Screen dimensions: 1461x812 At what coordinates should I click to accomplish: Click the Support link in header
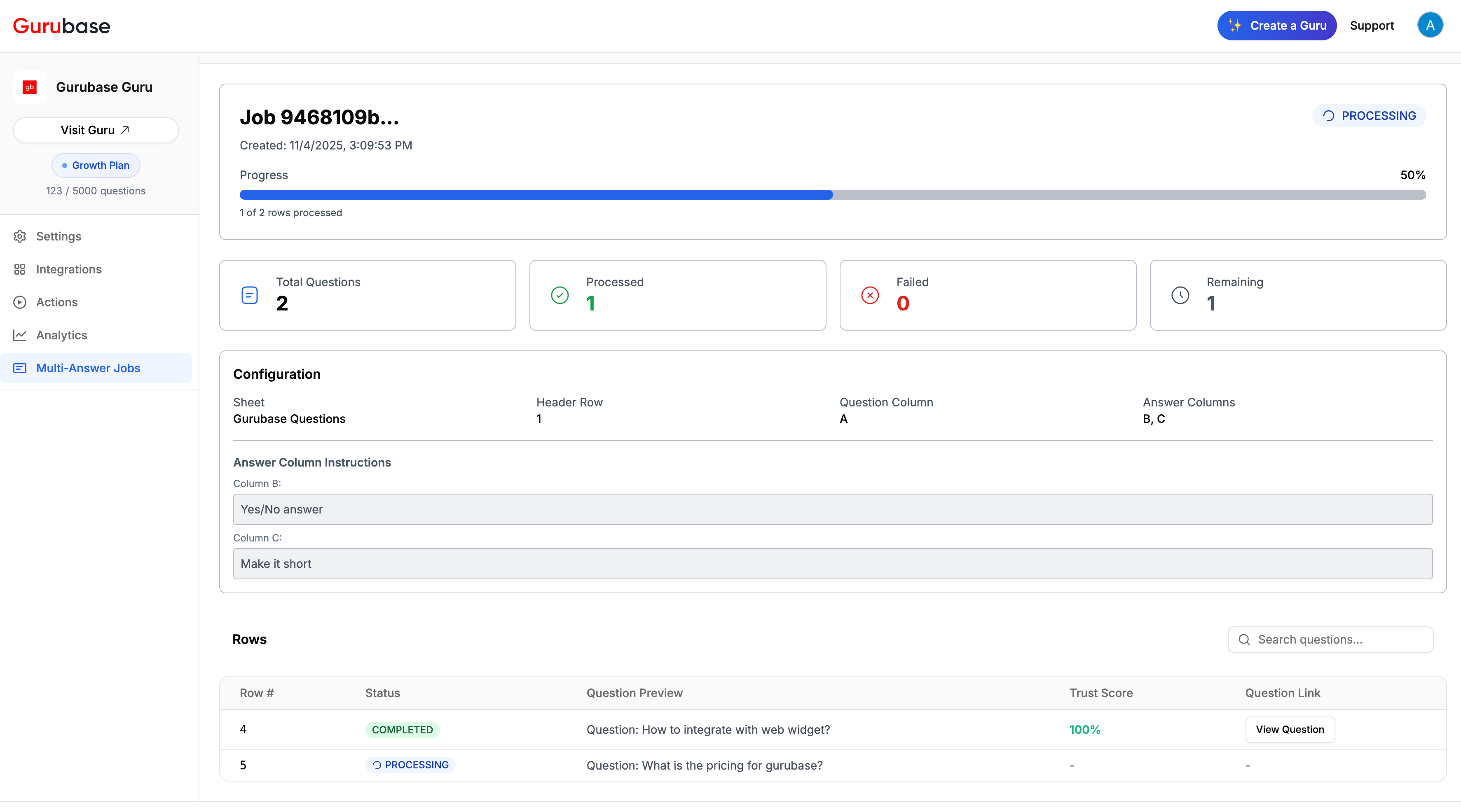point(1371,26)
